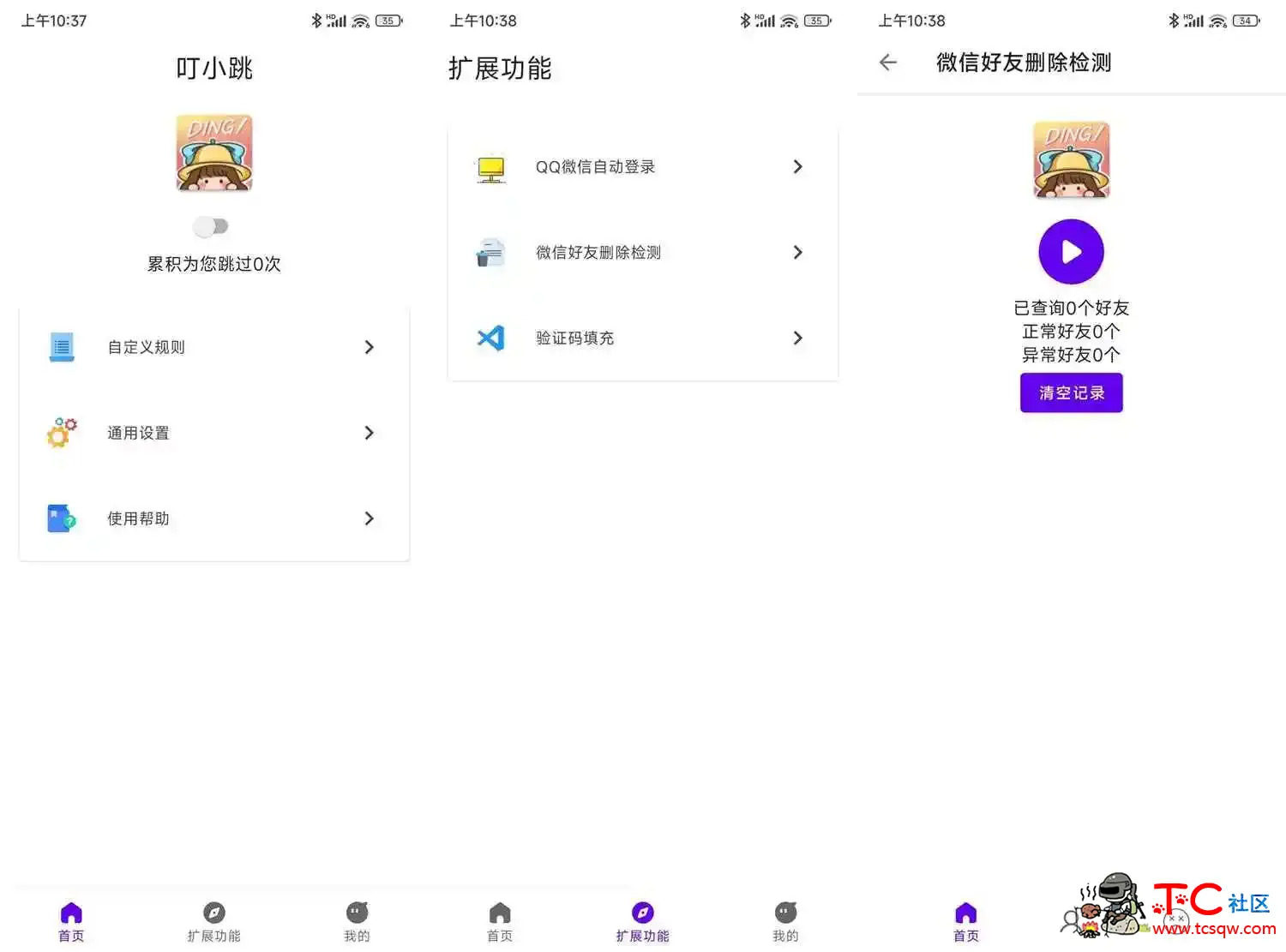Viewport: 1286px width, 952px height.
Task: Go to 首页 tab in middle screen
Action: [500, 922]
